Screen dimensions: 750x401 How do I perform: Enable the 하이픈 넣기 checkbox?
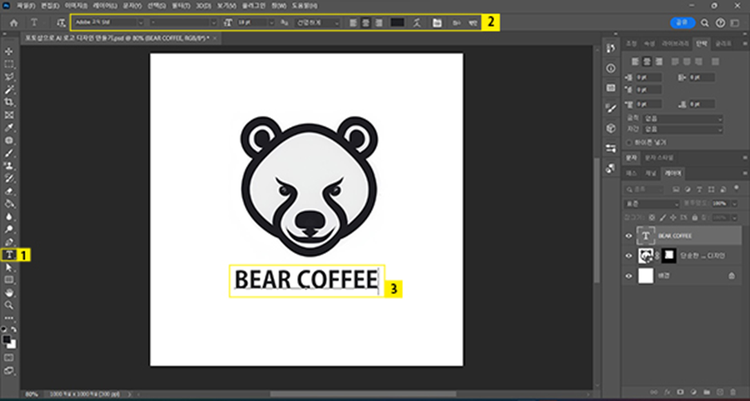point(629,143)
